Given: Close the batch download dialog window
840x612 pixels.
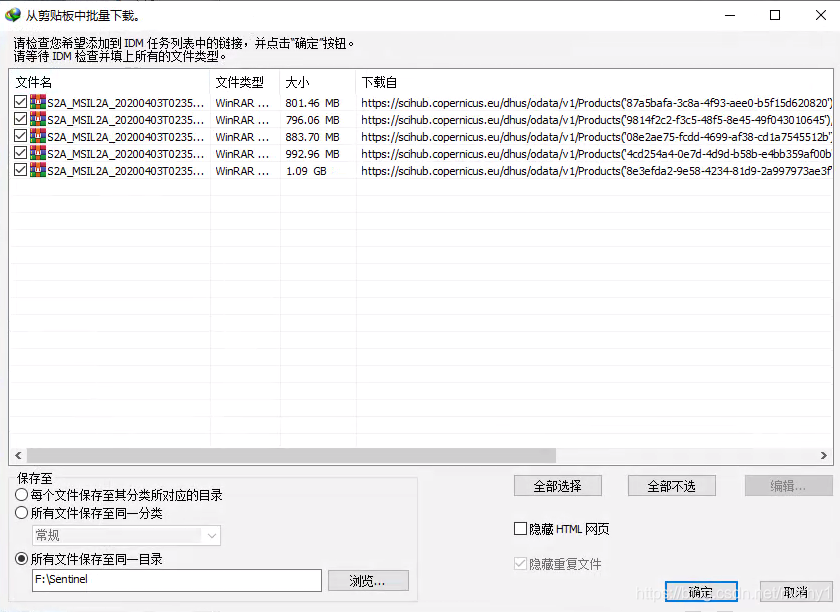Looking at the screenshot, I should pos(820,15).
